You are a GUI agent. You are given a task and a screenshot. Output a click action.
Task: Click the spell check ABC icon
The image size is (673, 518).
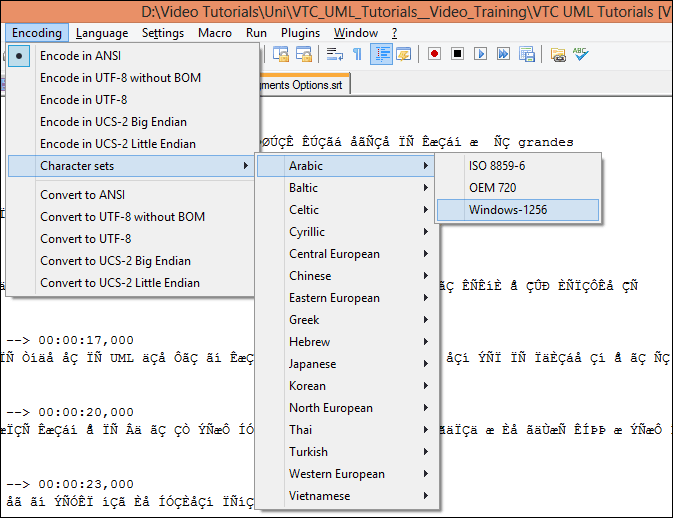581,53
